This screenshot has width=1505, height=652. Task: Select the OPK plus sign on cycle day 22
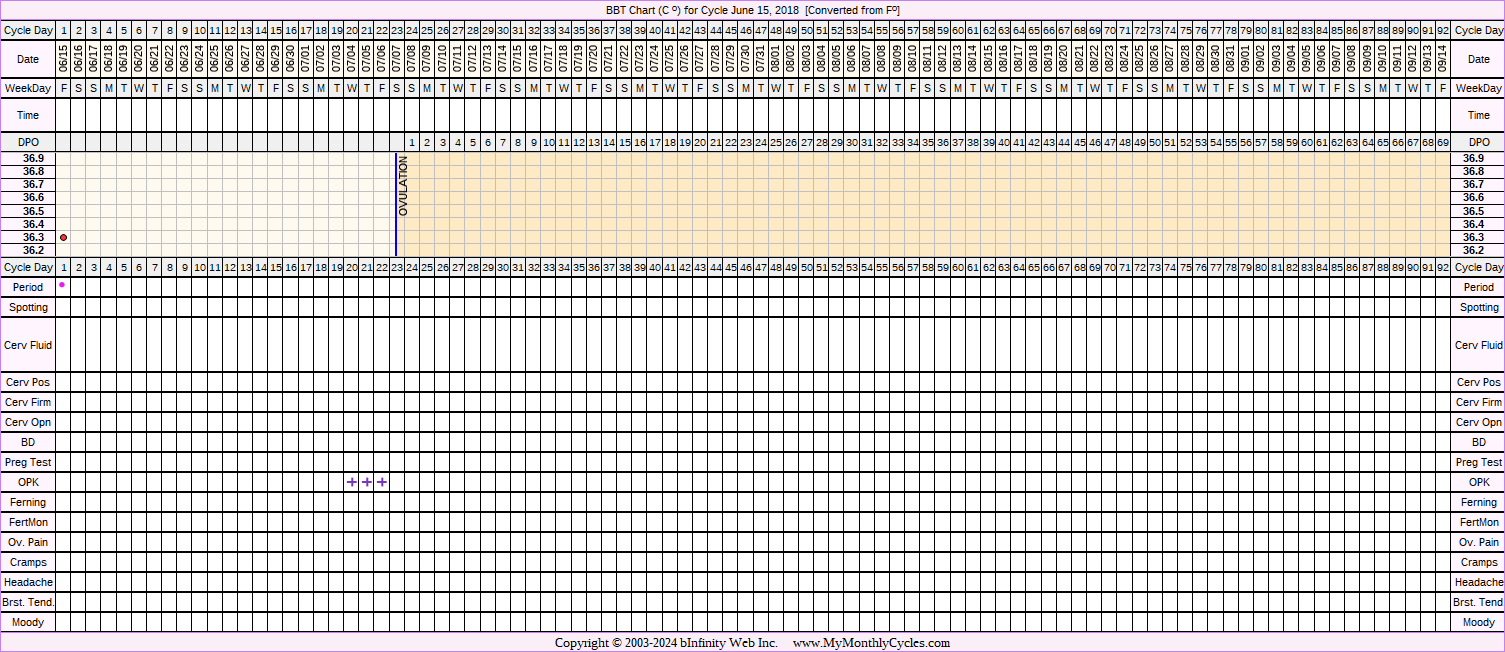pos(382,482)
